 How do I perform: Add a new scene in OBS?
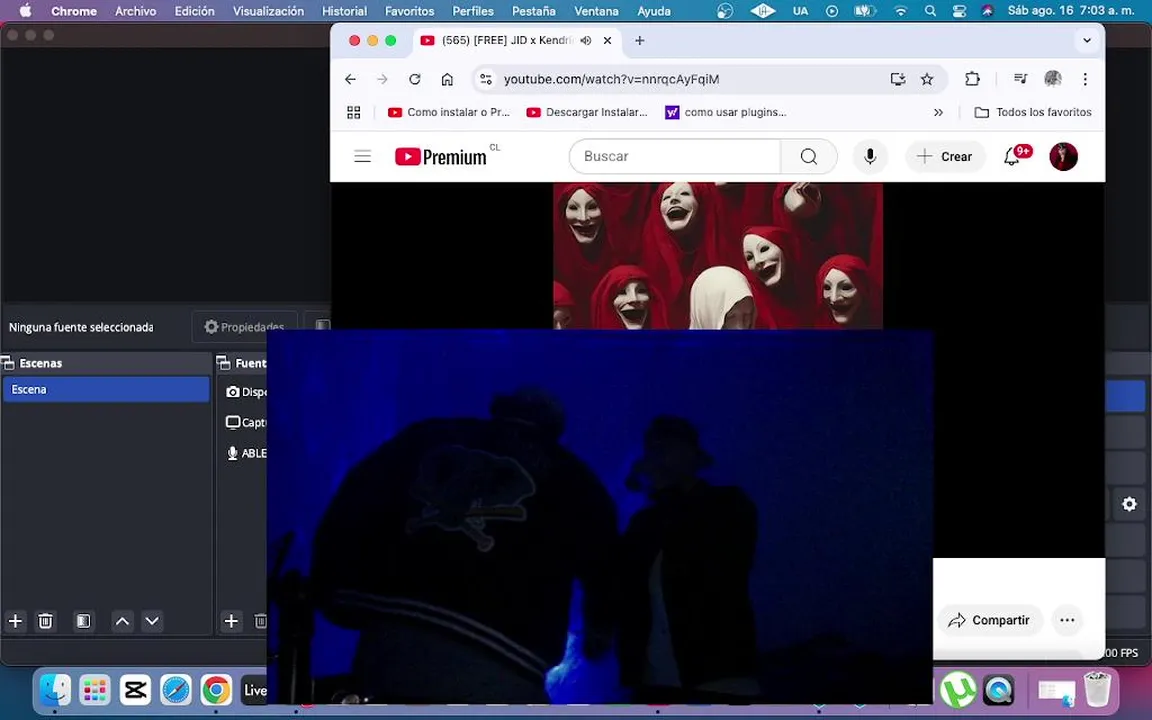click(x=15, y=621)
